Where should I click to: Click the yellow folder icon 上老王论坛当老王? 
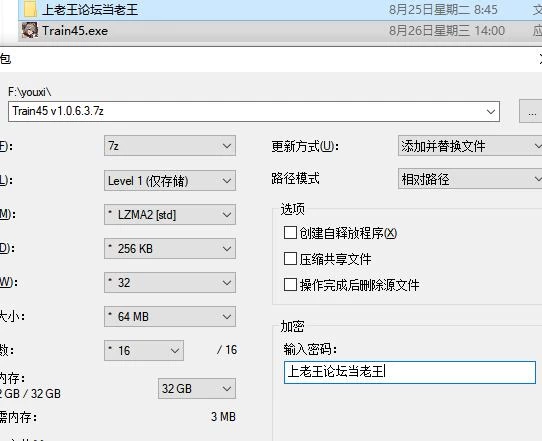pyautogui.click(x=30, y=9)
